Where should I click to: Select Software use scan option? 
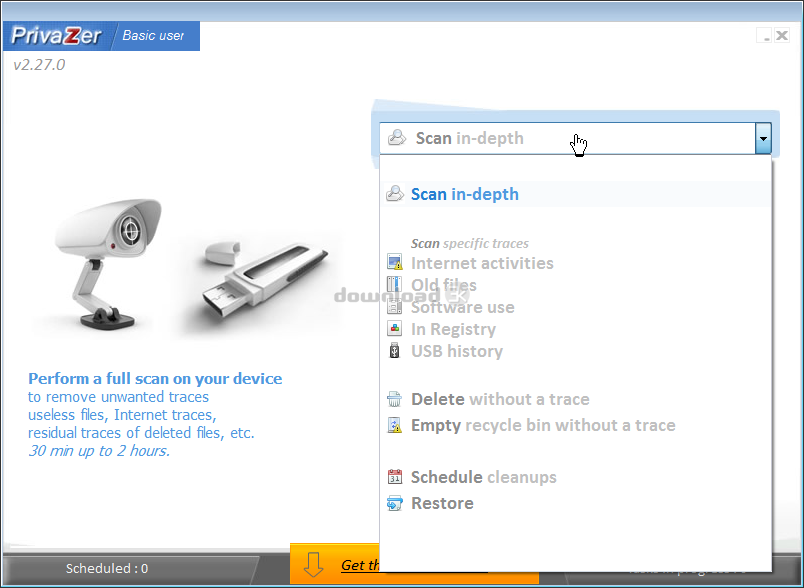pyautogui.click(x=463, y=307)
